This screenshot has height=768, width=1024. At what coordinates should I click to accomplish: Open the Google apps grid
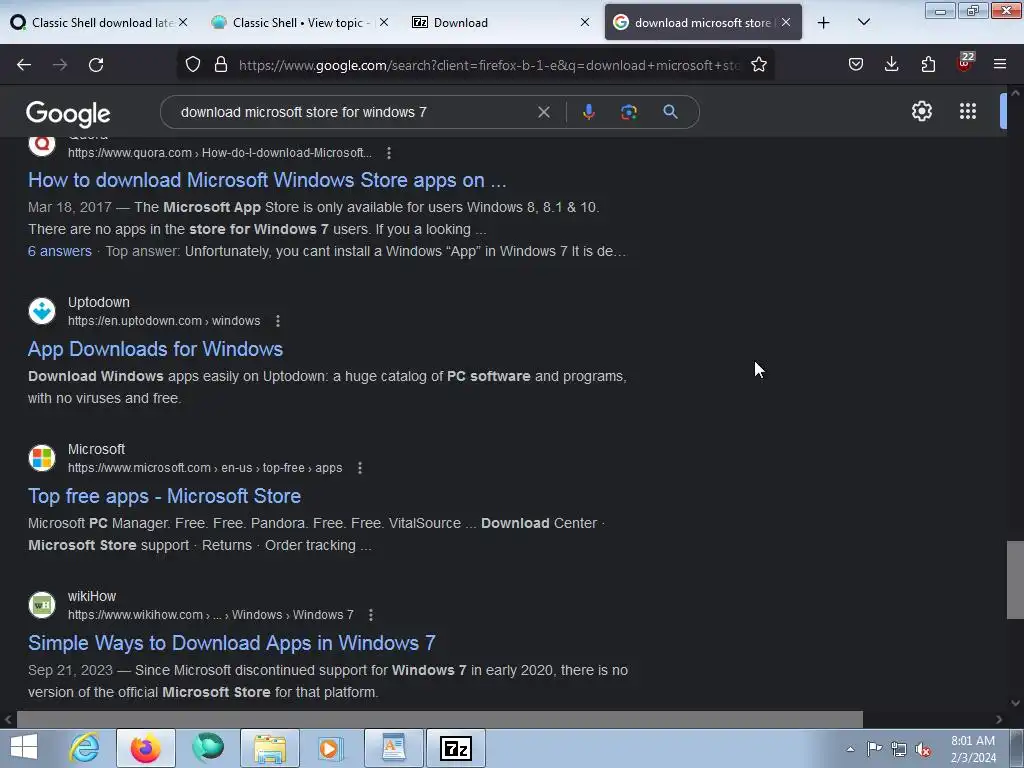click(x=968, y=111)
